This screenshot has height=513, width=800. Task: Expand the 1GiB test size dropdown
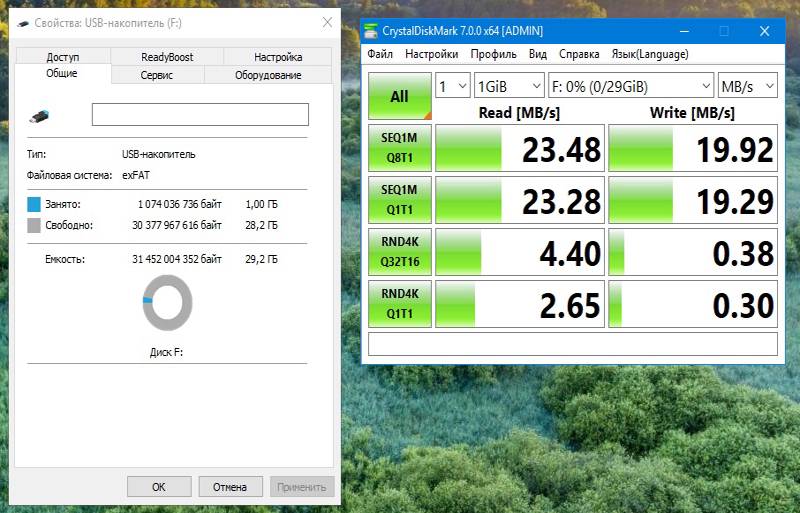point(508,86)
